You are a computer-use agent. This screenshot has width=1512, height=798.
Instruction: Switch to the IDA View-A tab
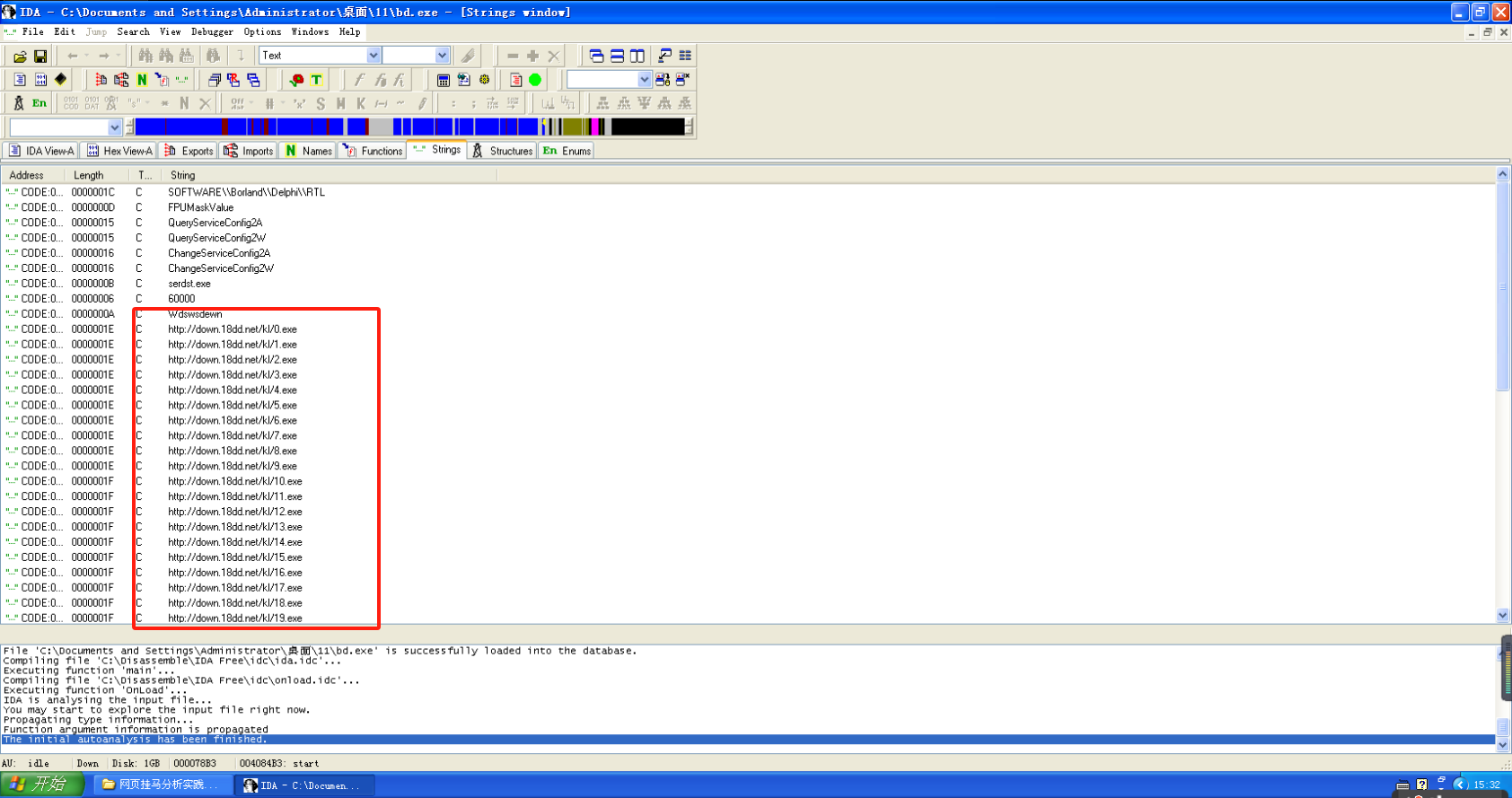(41, 151)
